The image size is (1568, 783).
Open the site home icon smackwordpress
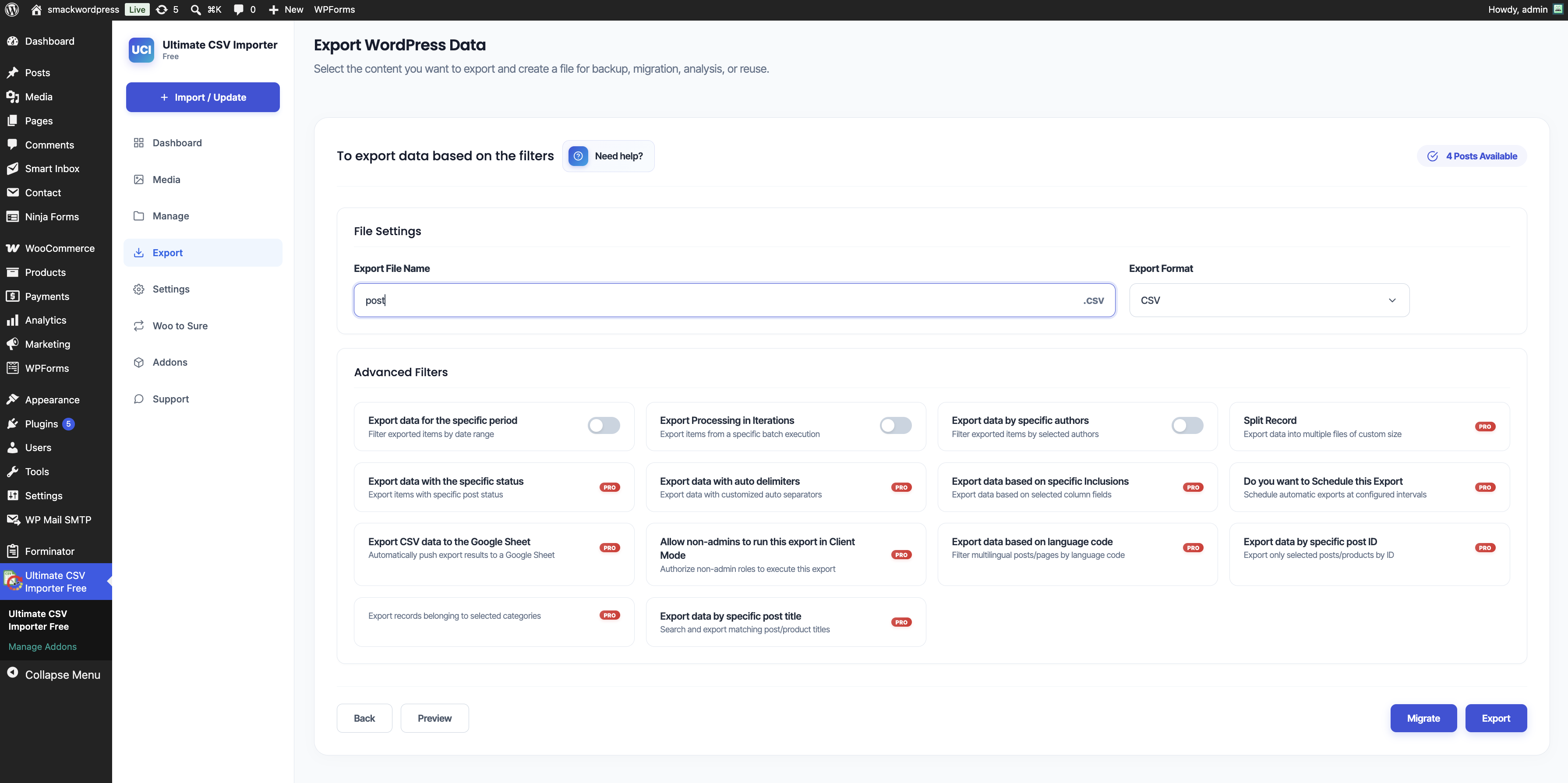[x=36, y=10]
